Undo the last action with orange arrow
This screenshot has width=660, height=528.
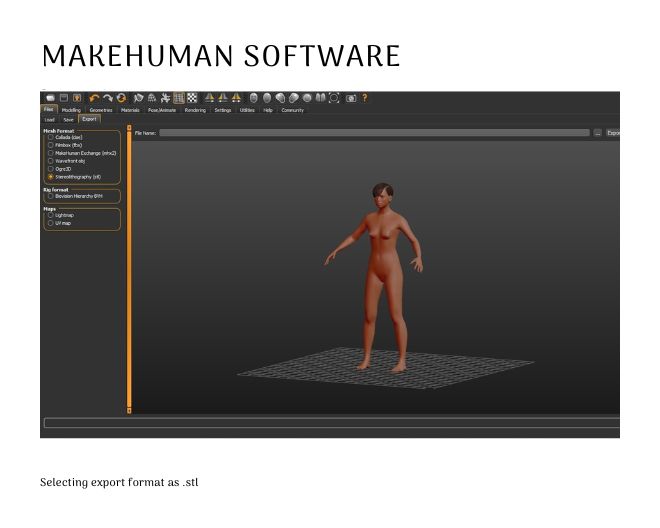coord(94,98)
